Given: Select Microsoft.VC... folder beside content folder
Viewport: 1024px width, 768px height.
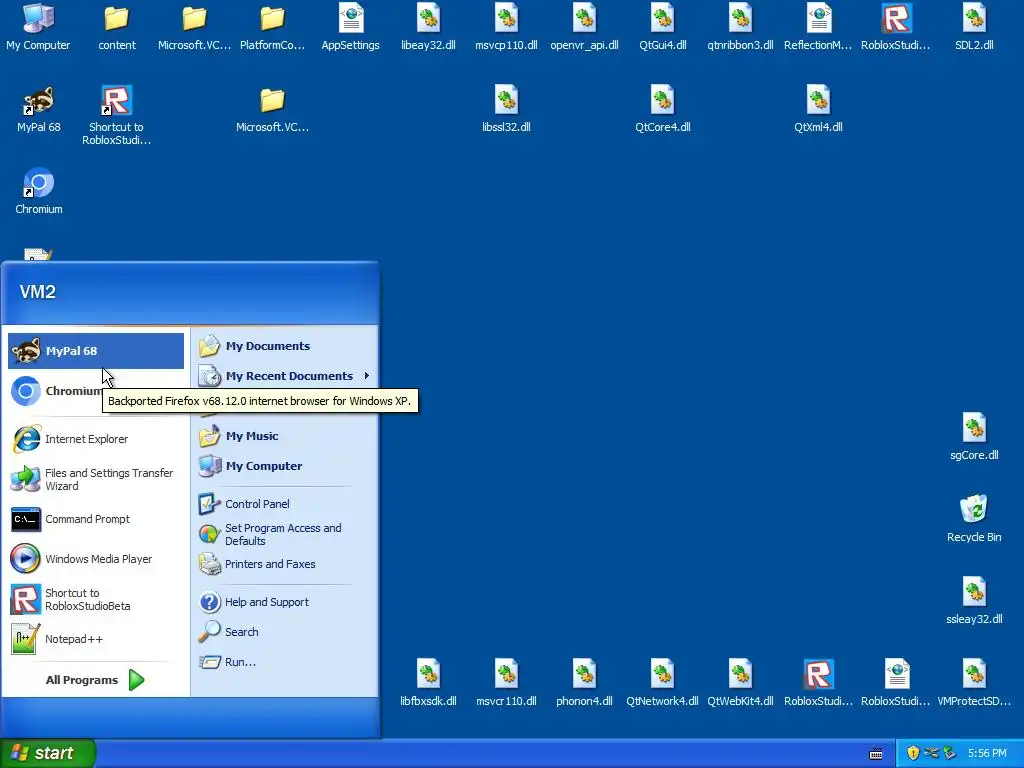Looking at the screenshot, I should coord(195,26).
